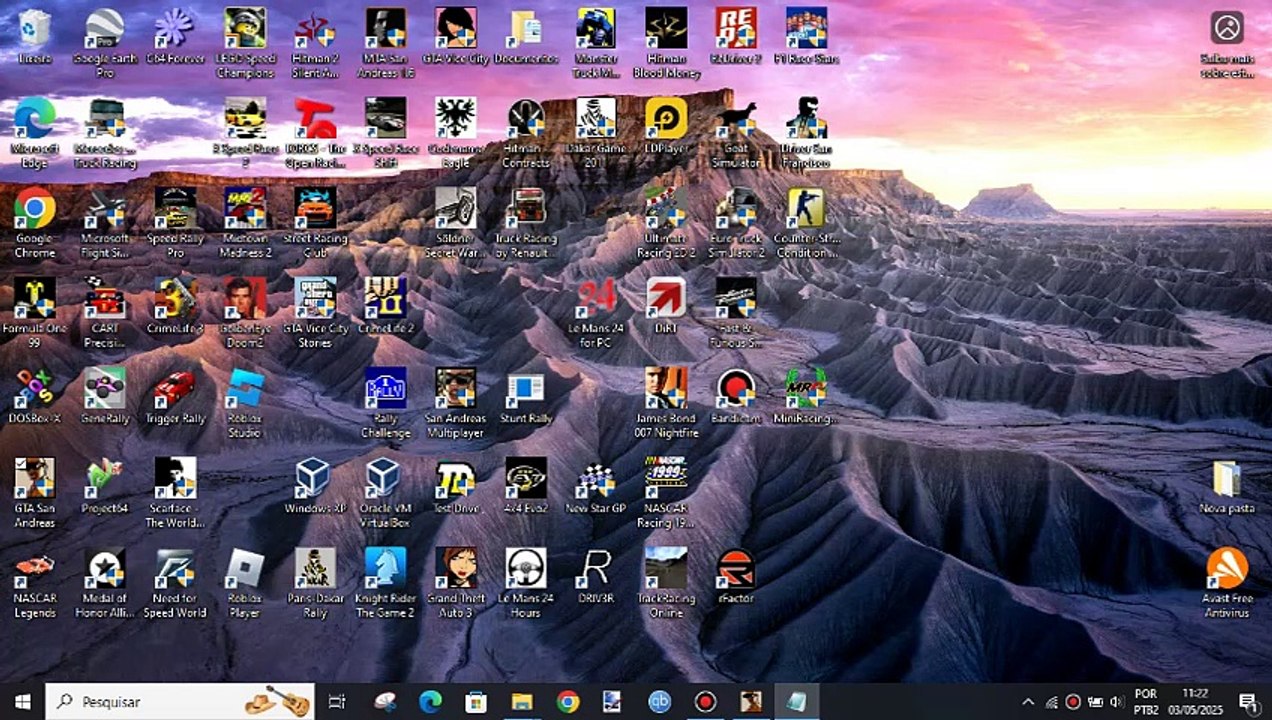Launch Roblox Studio shortcut
This screenshot has width=1272, height=720.
[245, 403]
